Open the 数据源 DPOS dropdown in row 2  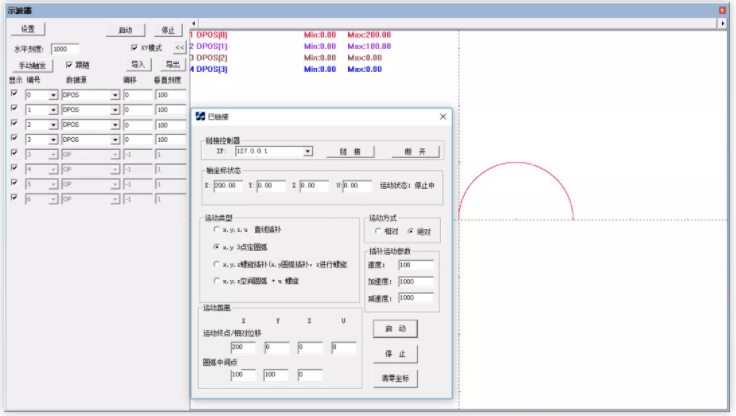tap(115, 125)
